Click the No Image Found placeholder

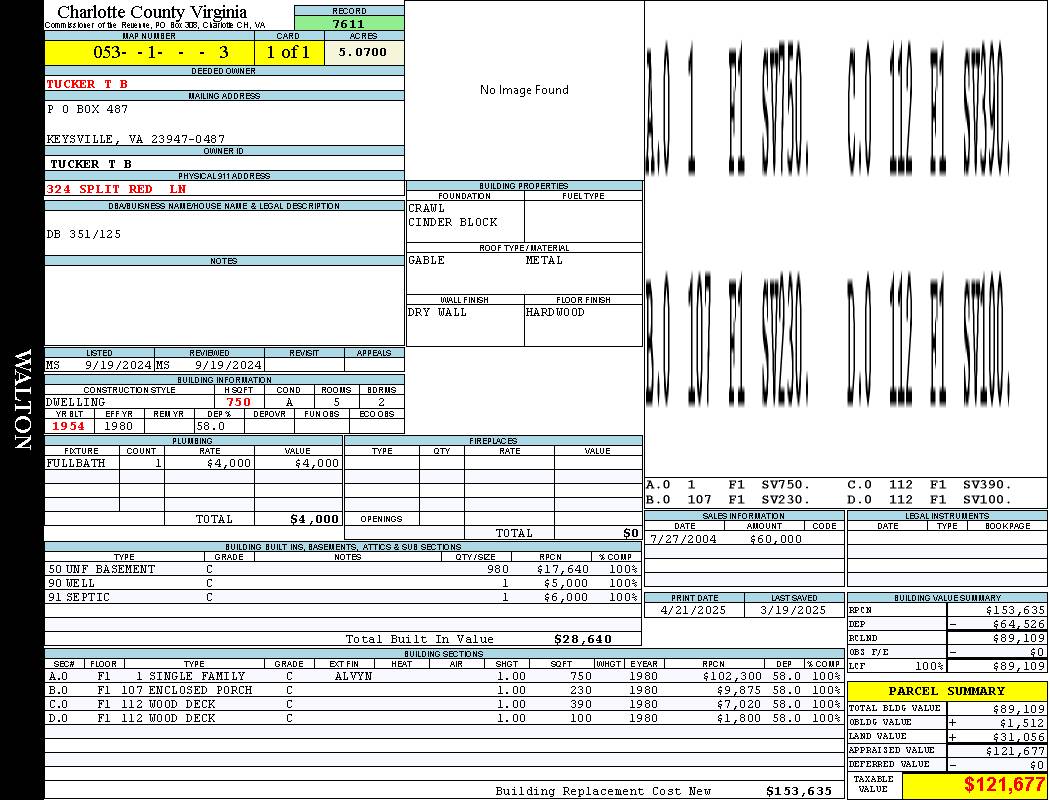pyautogui.click(x=524, y=90)
